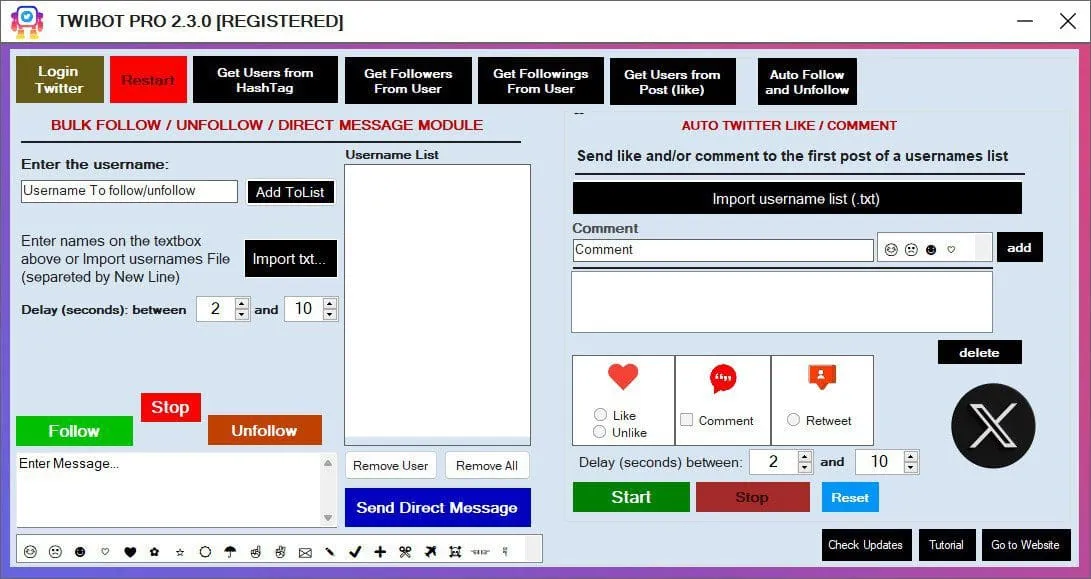Focus the Username To follow/unfollow text field

(129, 191)
